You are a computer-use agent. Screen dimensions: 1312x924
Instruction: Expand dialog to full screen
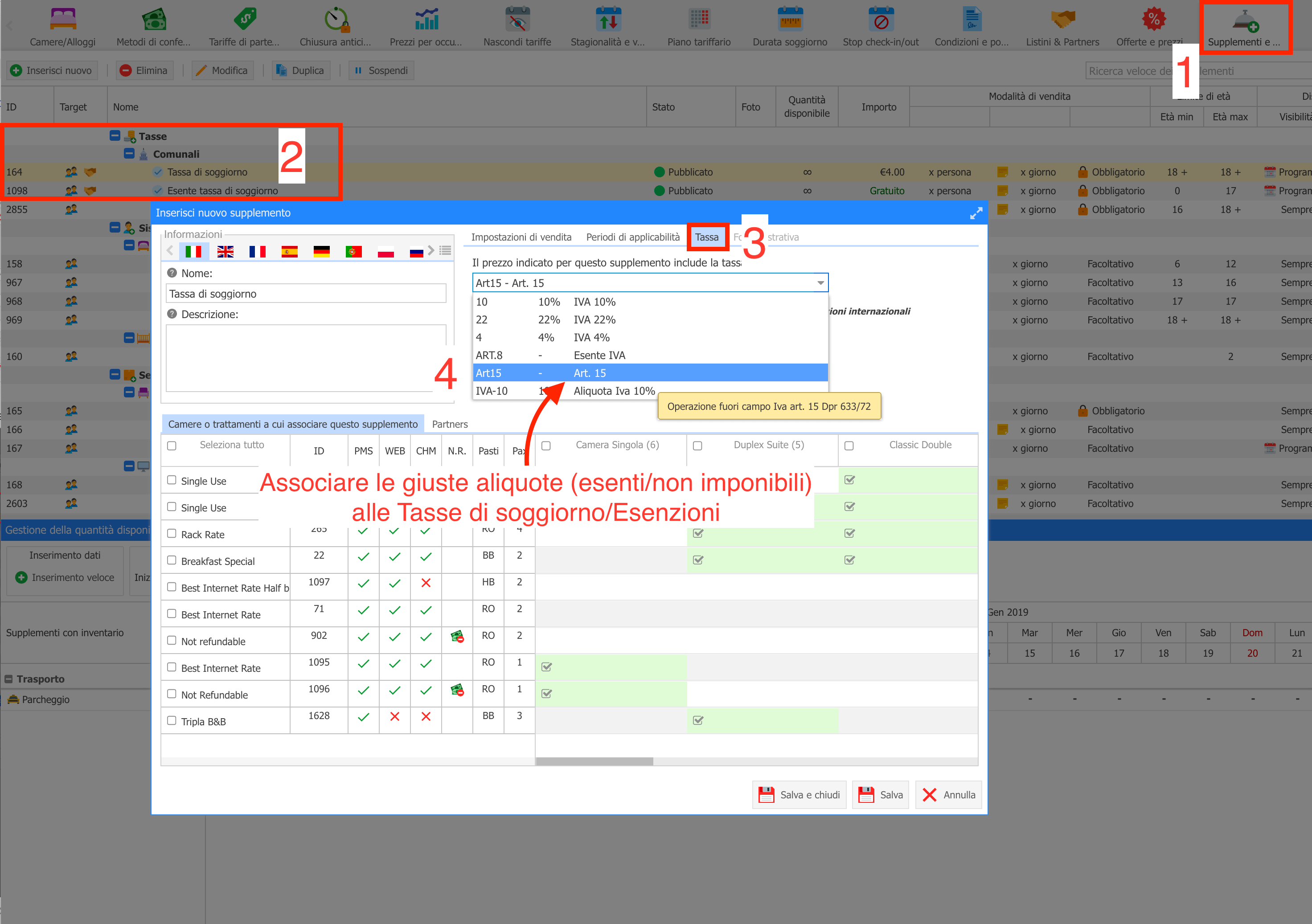(976, 213)
